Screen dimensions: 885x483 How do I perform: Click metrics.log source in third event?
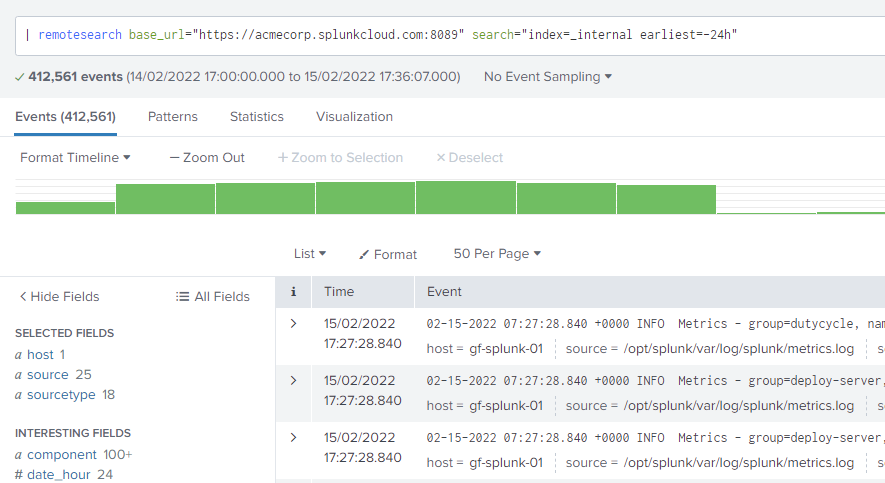[x=739, y=463]
